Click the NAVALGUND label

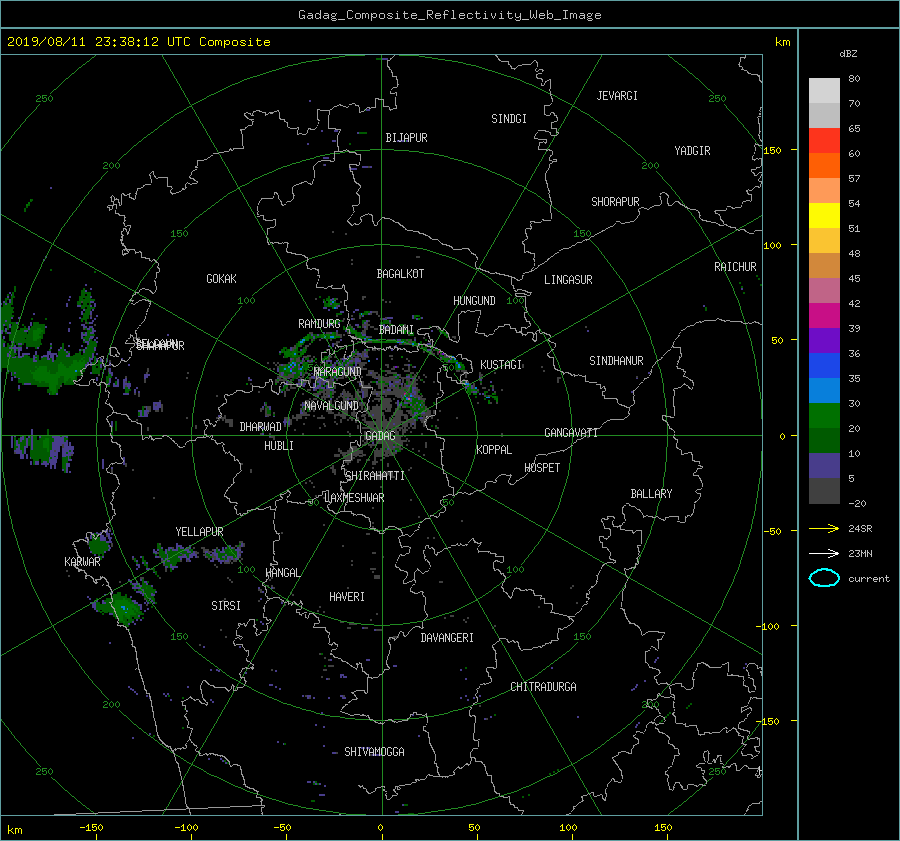coord(332,406)
